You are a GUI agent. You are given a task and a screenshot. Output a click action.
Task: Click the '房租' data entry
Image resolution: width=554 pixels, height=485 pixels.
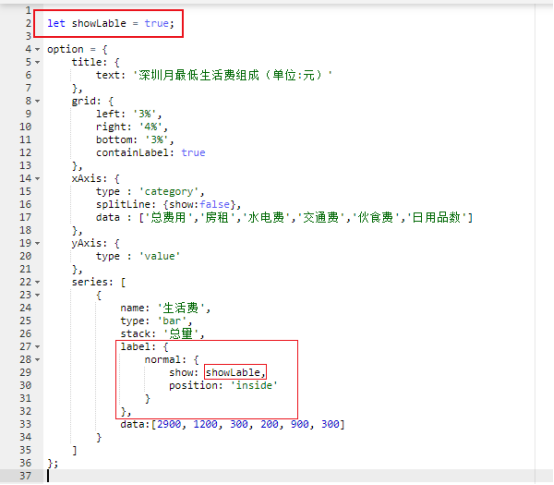click(217, 217)
